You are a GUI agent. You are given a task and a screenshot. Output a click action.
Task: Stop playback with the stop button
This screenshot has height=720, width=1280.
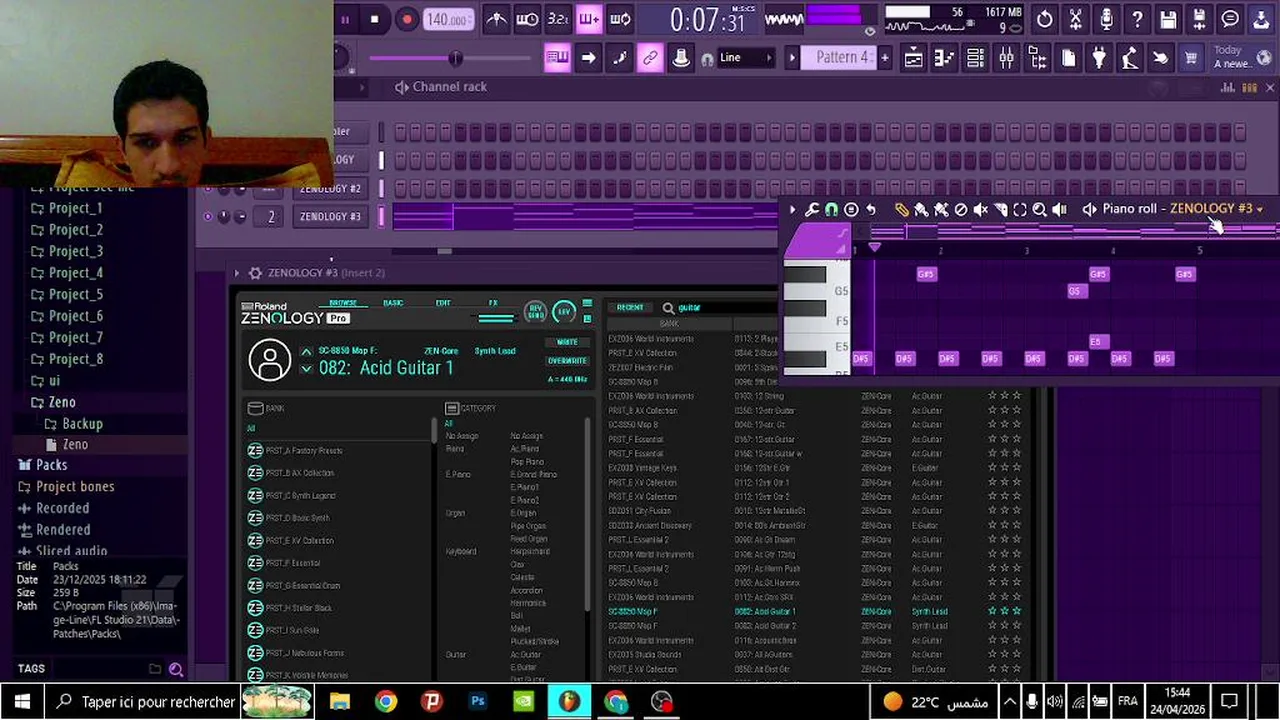pyautogui.click(x=374, y=19)
